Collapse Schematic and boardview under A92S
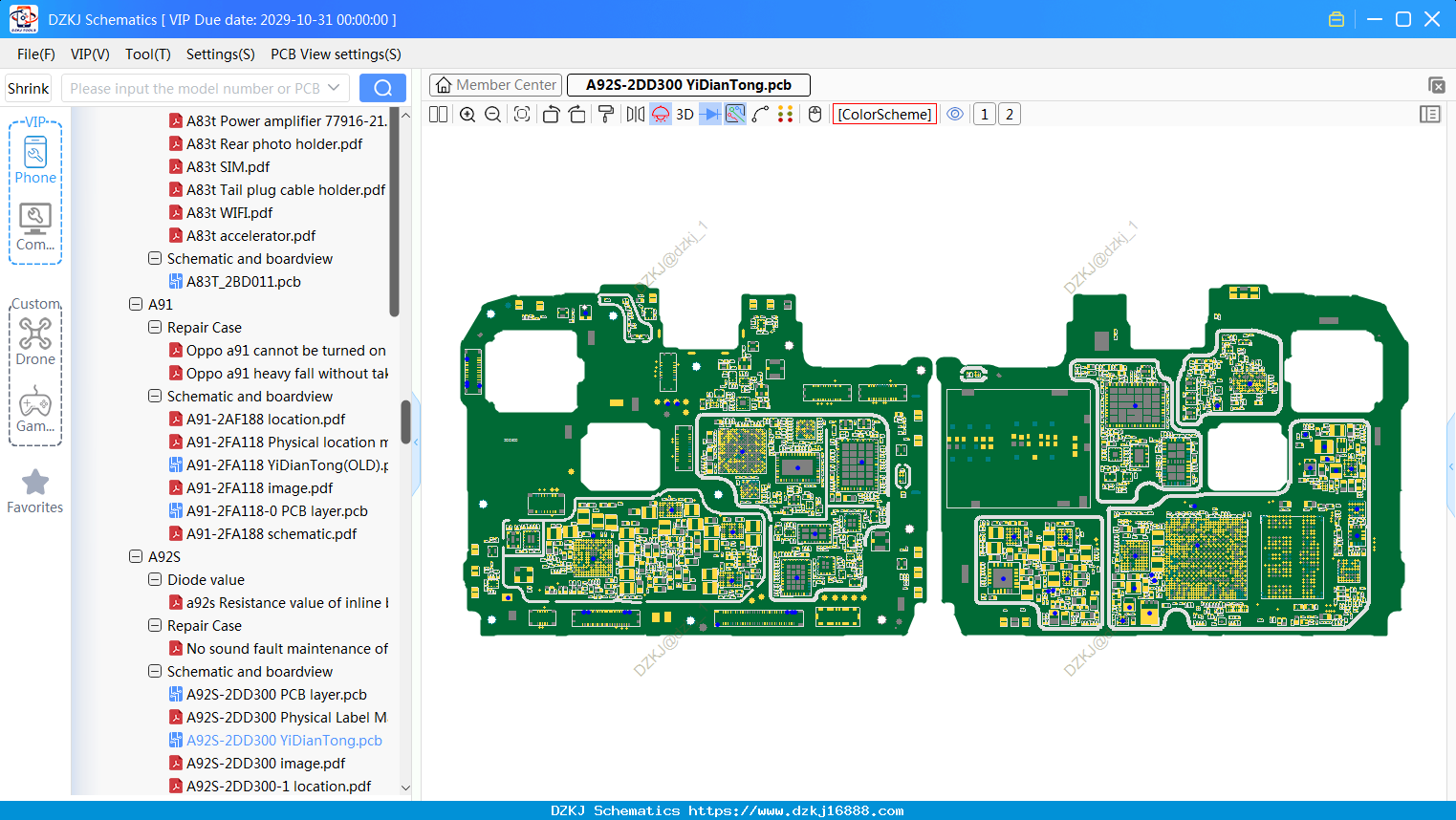This screenshot has height=820, width=1456. pos(155,672)
